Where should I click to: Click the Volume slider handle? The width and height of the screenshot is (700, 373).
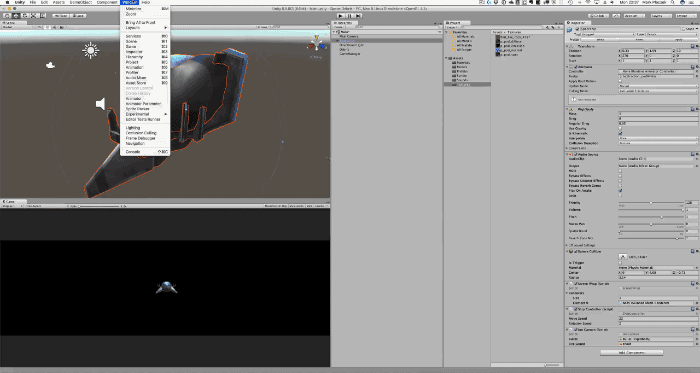pos(682,210)
